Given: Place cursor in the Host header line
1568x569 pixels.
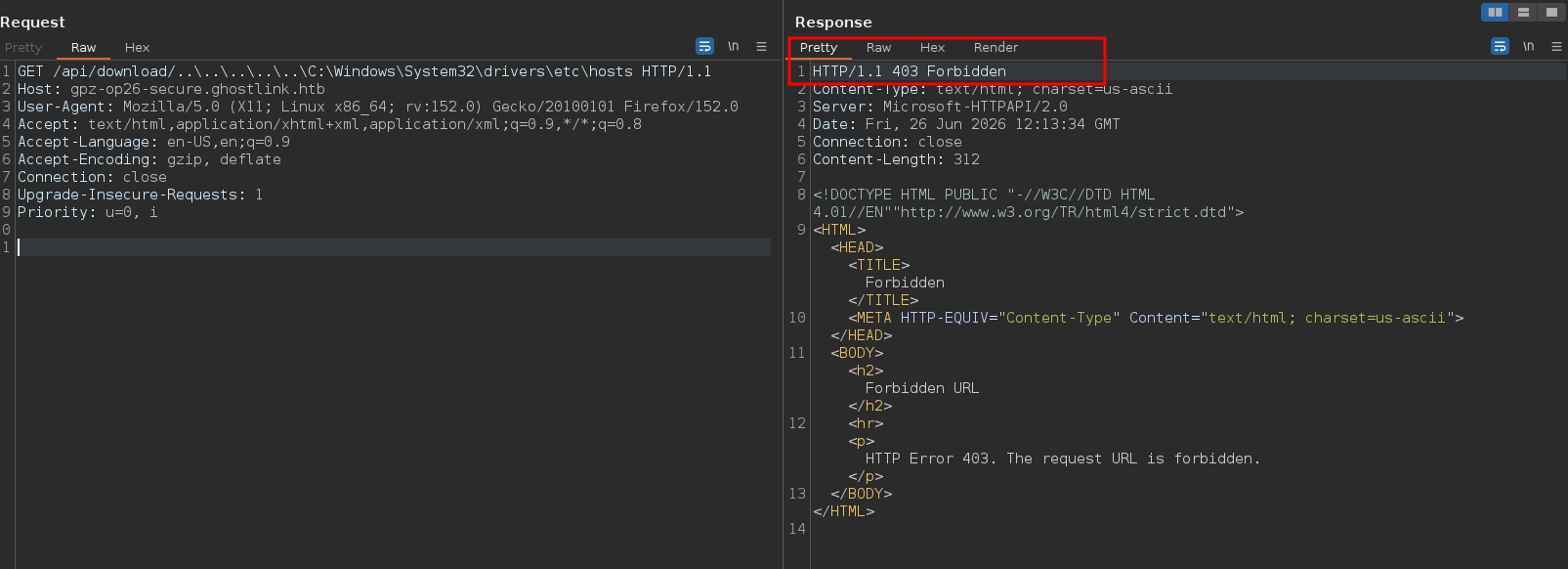Looking at the screenshot, I should [x=171, y=89].
